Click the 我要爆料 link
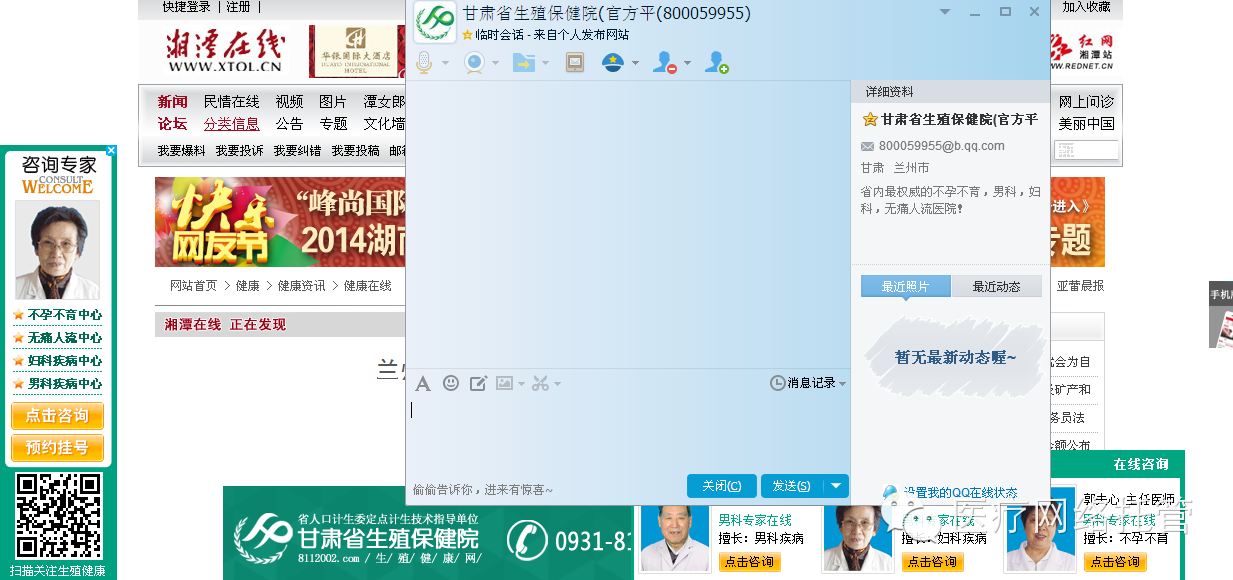This screenshot has height=580, width=1233. point(181,151)
